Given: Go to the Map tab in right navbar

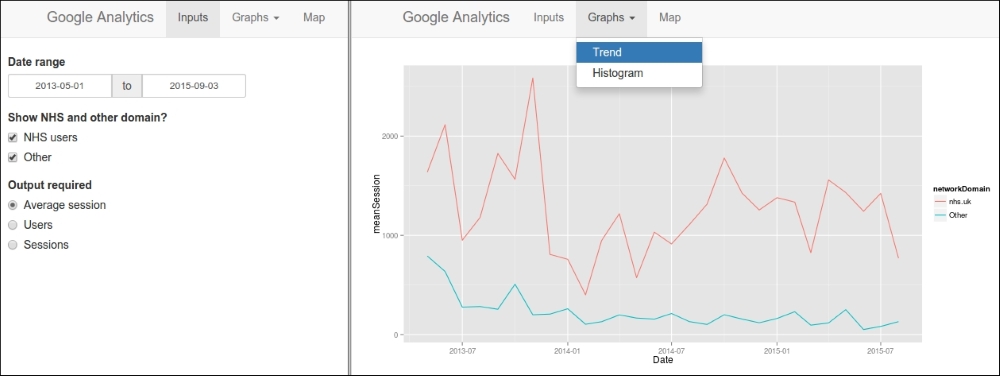Looking at the screenshot, I should [670, 18].
